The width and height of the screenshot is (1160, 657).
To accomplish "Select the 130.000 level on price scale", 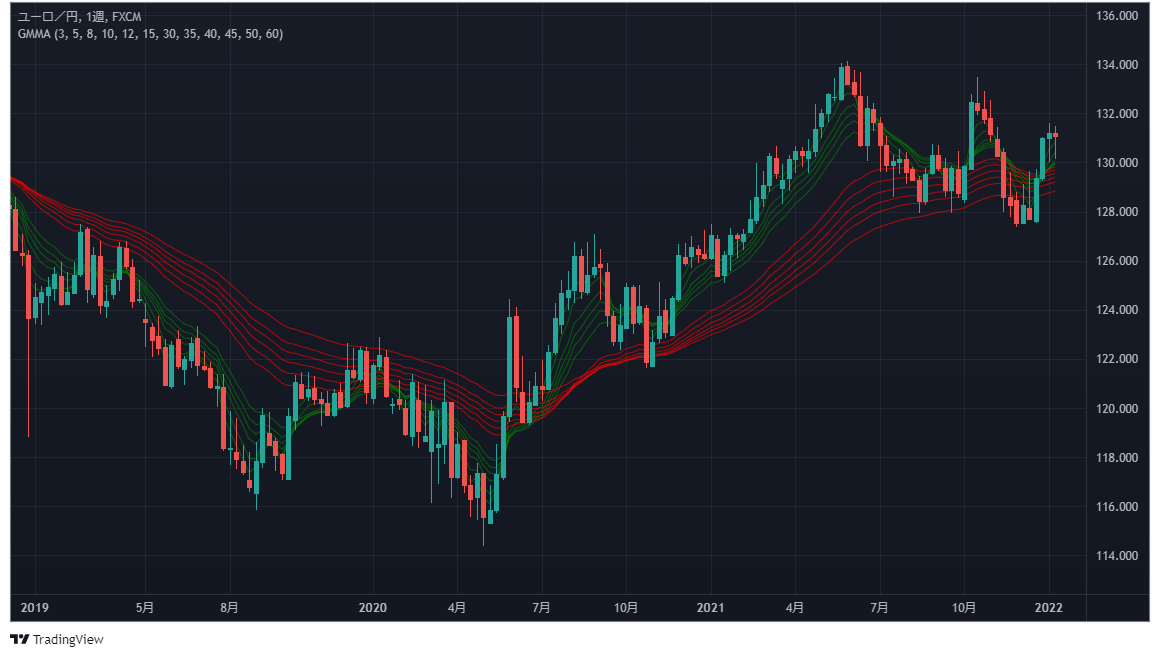I will [1118, 163].
